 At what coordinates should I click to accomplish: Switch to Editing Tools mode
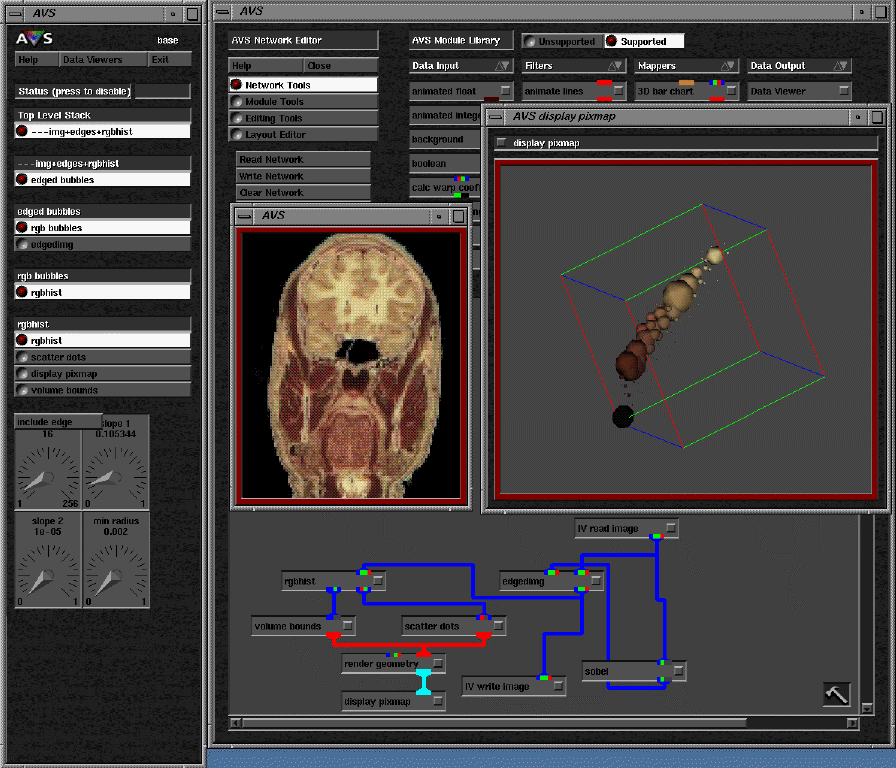303,118
